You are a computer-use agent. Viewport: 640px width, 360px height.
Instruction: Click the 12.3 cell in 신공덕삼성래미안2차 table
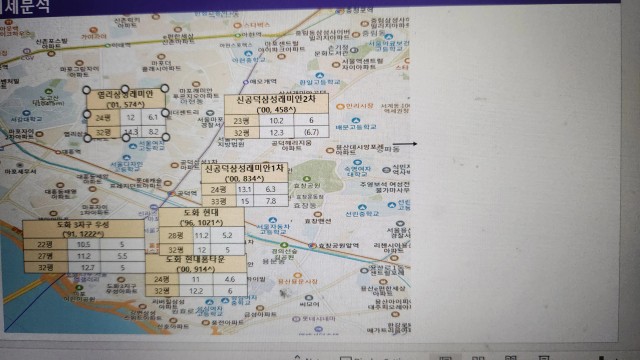pyautogui.click(x=276, y=132)
